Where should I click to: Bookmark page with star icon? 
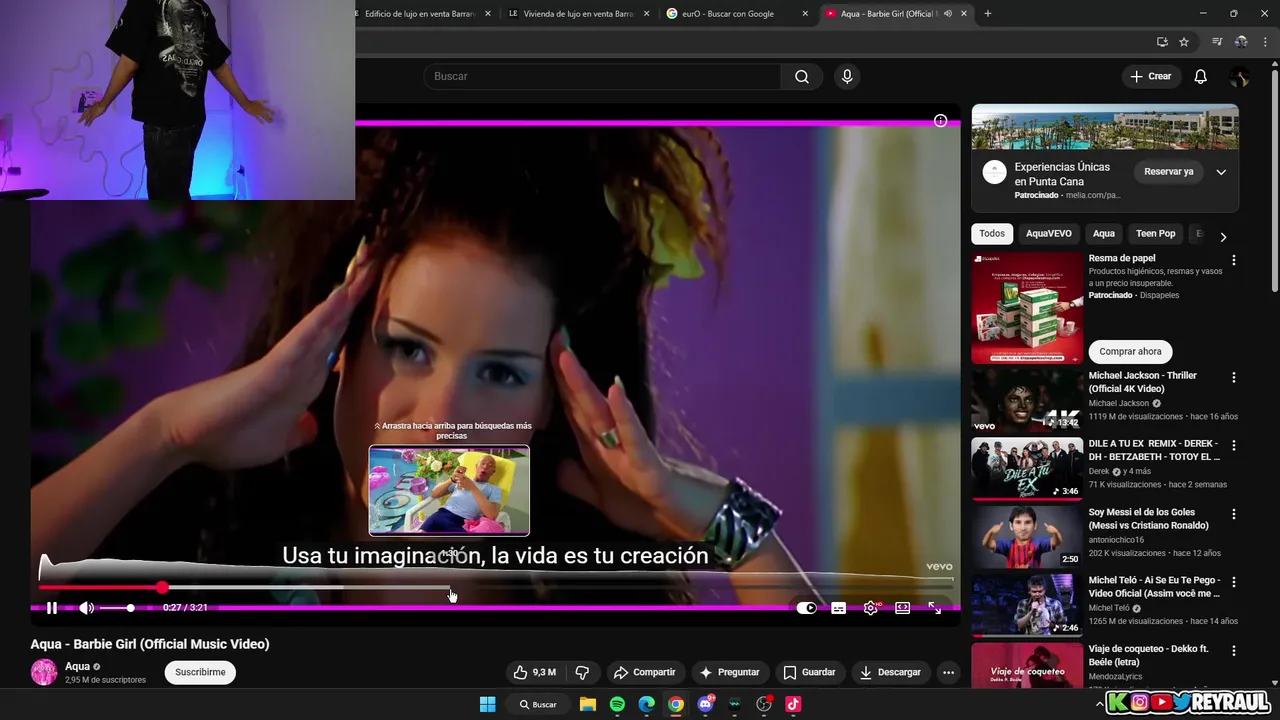tap(1184, 42)
